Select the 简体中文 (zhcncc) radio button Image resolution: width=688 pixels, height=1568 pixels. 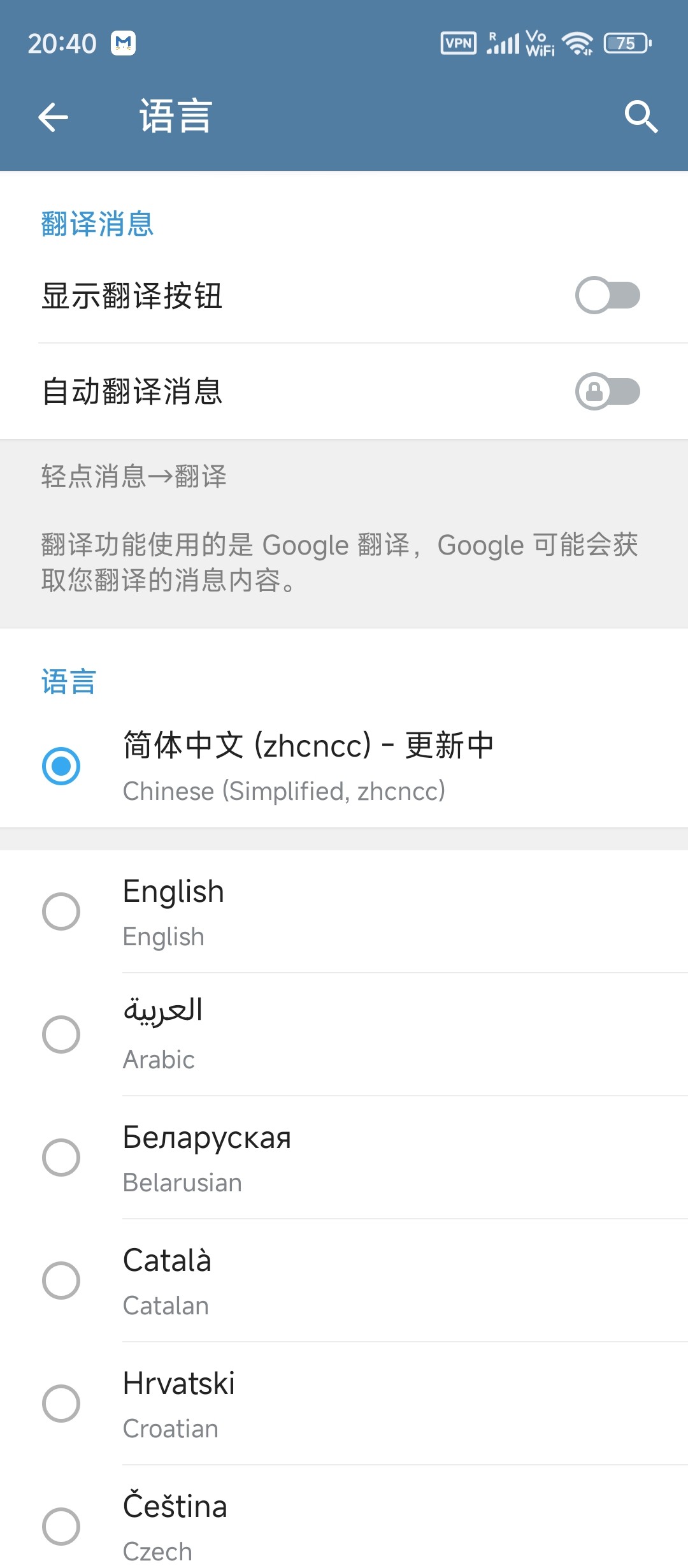coord(61,766)
